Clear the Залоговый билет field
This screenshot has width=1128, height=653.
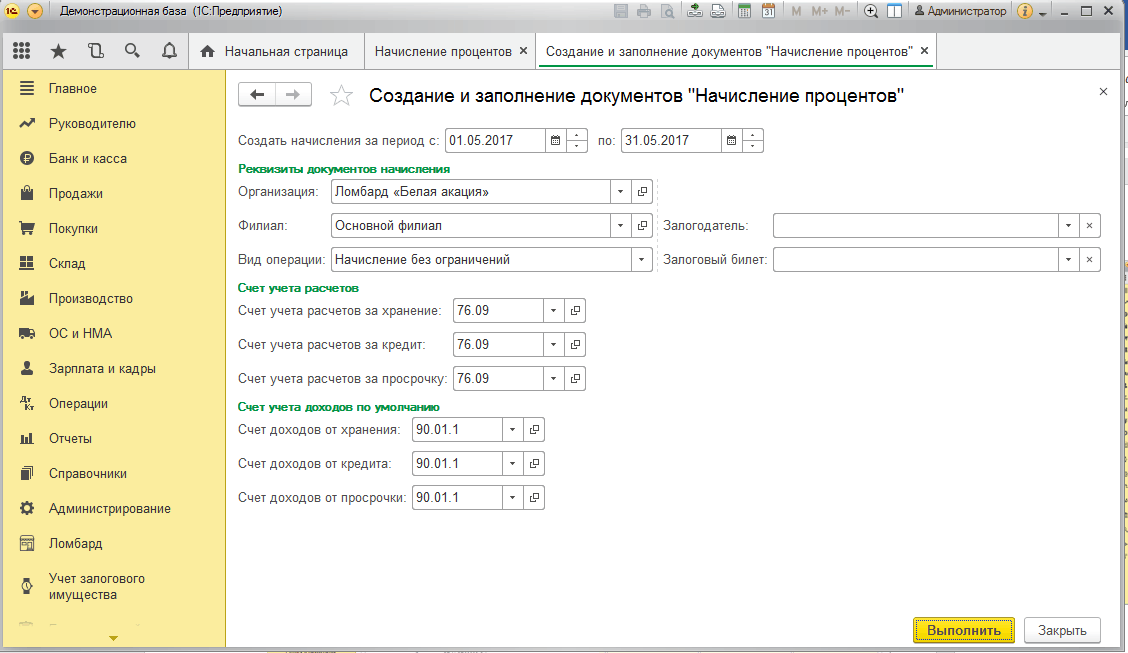coord(1090,260)
